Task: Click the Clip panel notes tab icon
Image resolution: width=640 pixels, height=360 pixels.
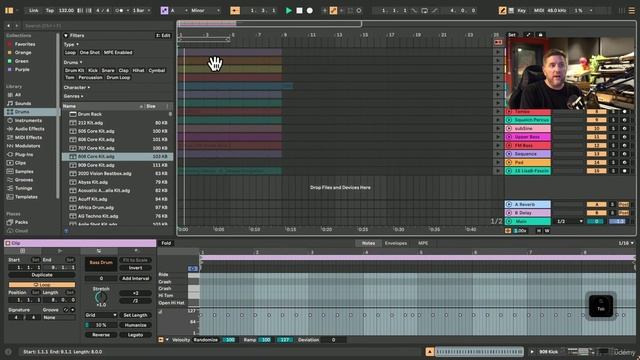Action: tap(22, 251)
